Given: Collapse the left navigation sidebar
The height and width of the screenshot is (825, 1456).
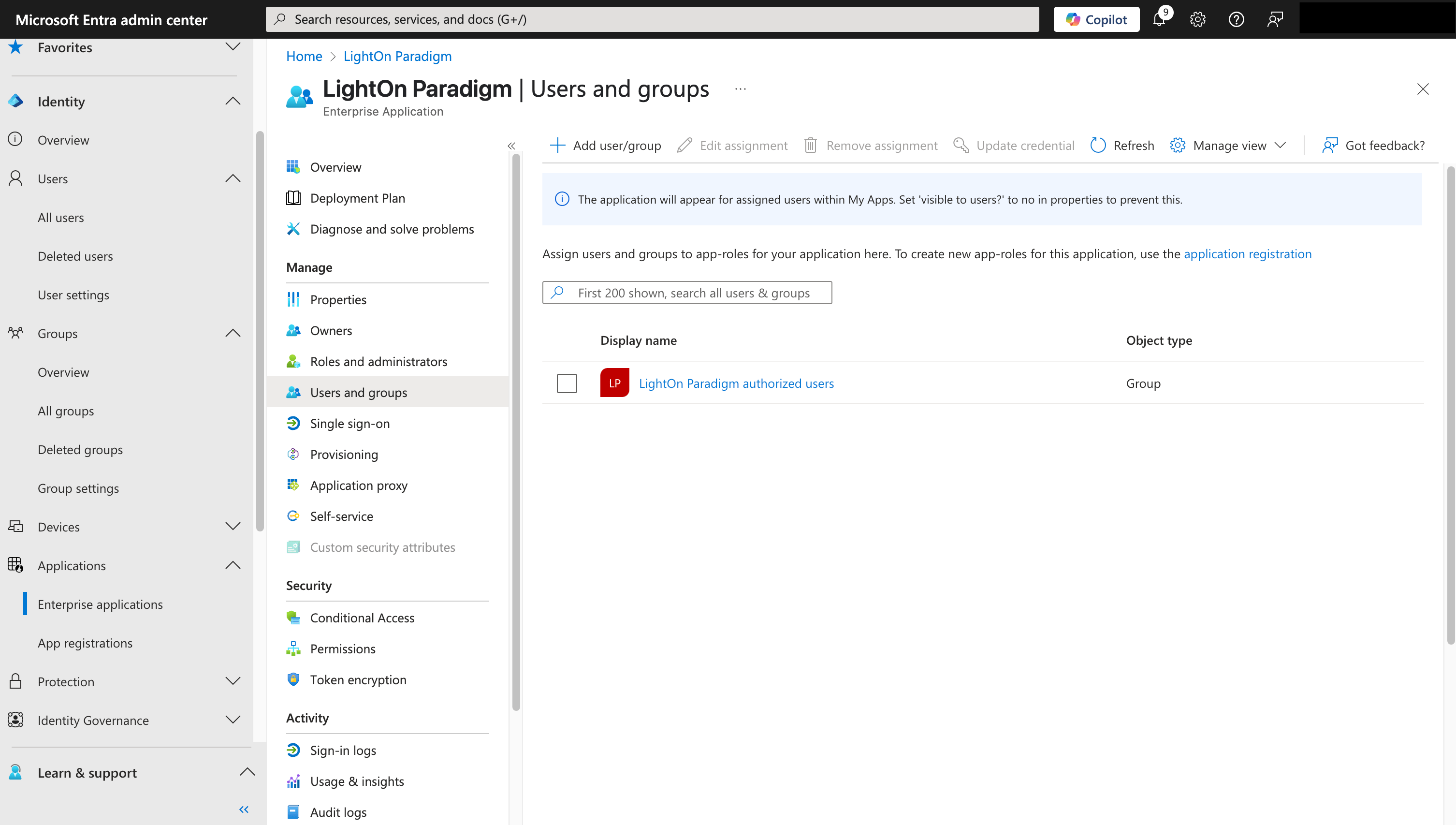Looking at the screenshot, I should 244,809.
